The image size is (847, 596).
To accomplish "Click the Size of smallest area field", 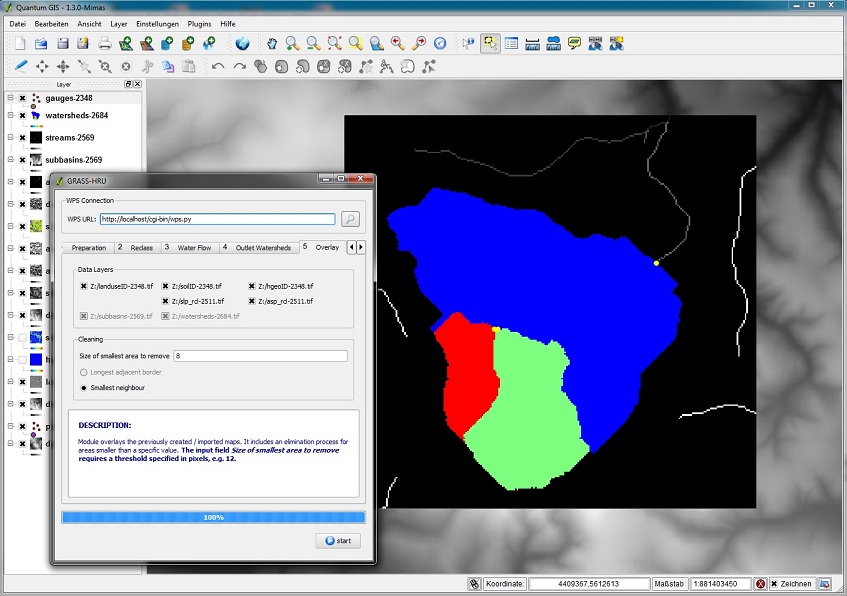I will (259, 355).
